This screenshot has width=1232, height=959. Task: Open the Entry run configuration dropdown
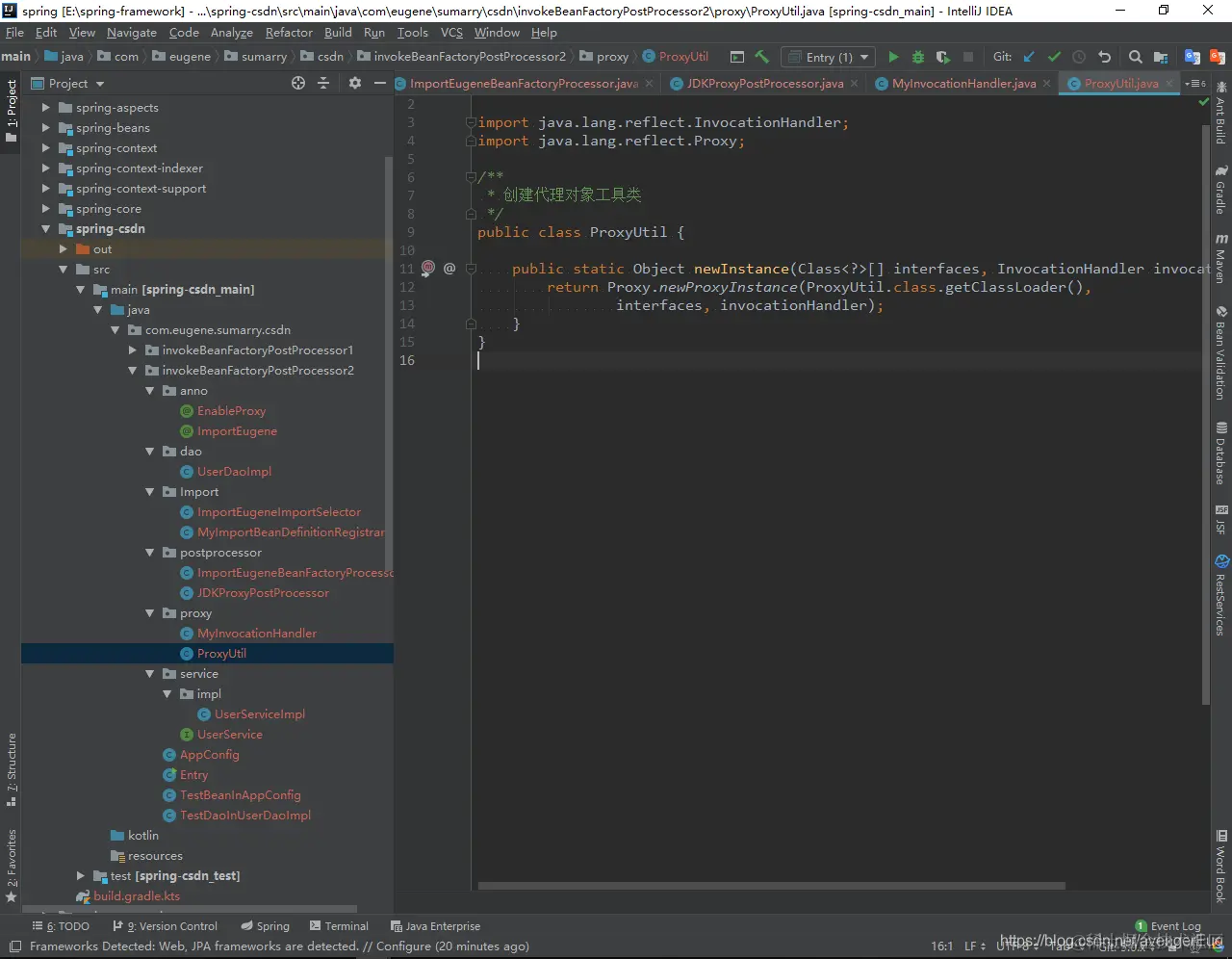pyautogui.click(x=829, y=57)
